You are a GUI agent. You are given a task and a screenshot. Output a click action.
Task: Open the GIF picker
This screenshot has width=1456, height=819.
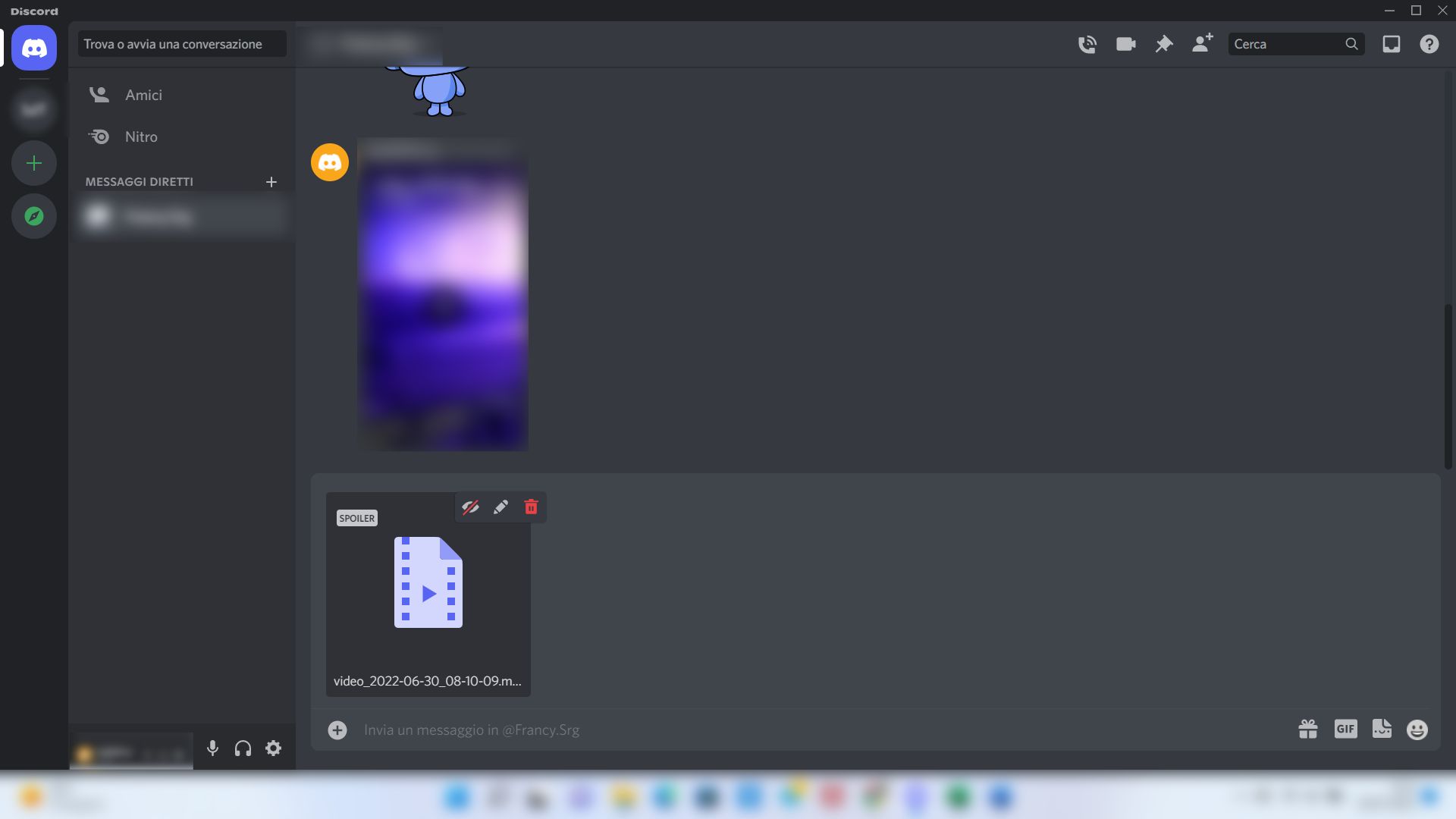(x=1345, y=730)
